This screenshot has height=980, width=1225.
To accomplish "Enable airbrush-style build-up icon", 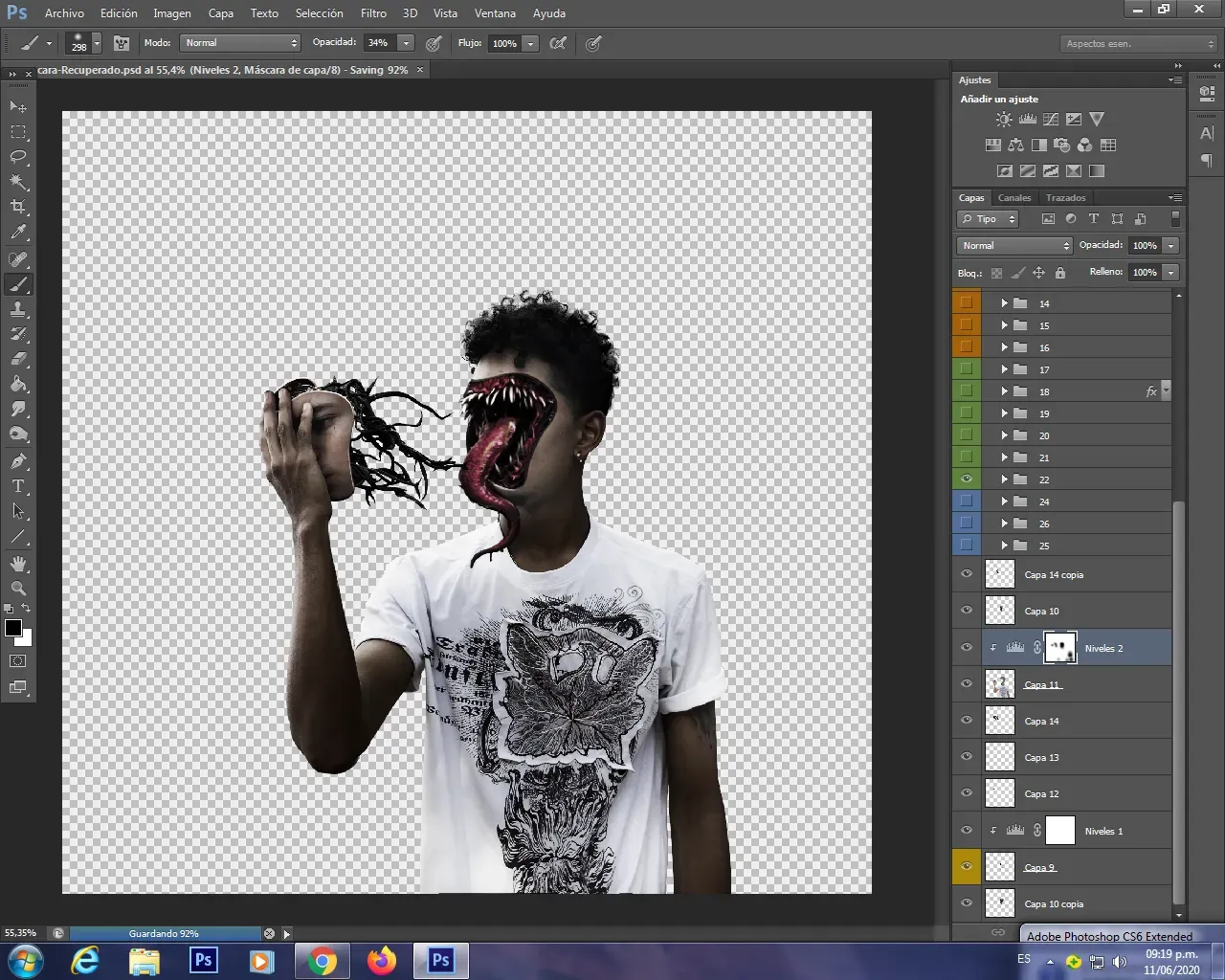I will click(x=558, y=43).
